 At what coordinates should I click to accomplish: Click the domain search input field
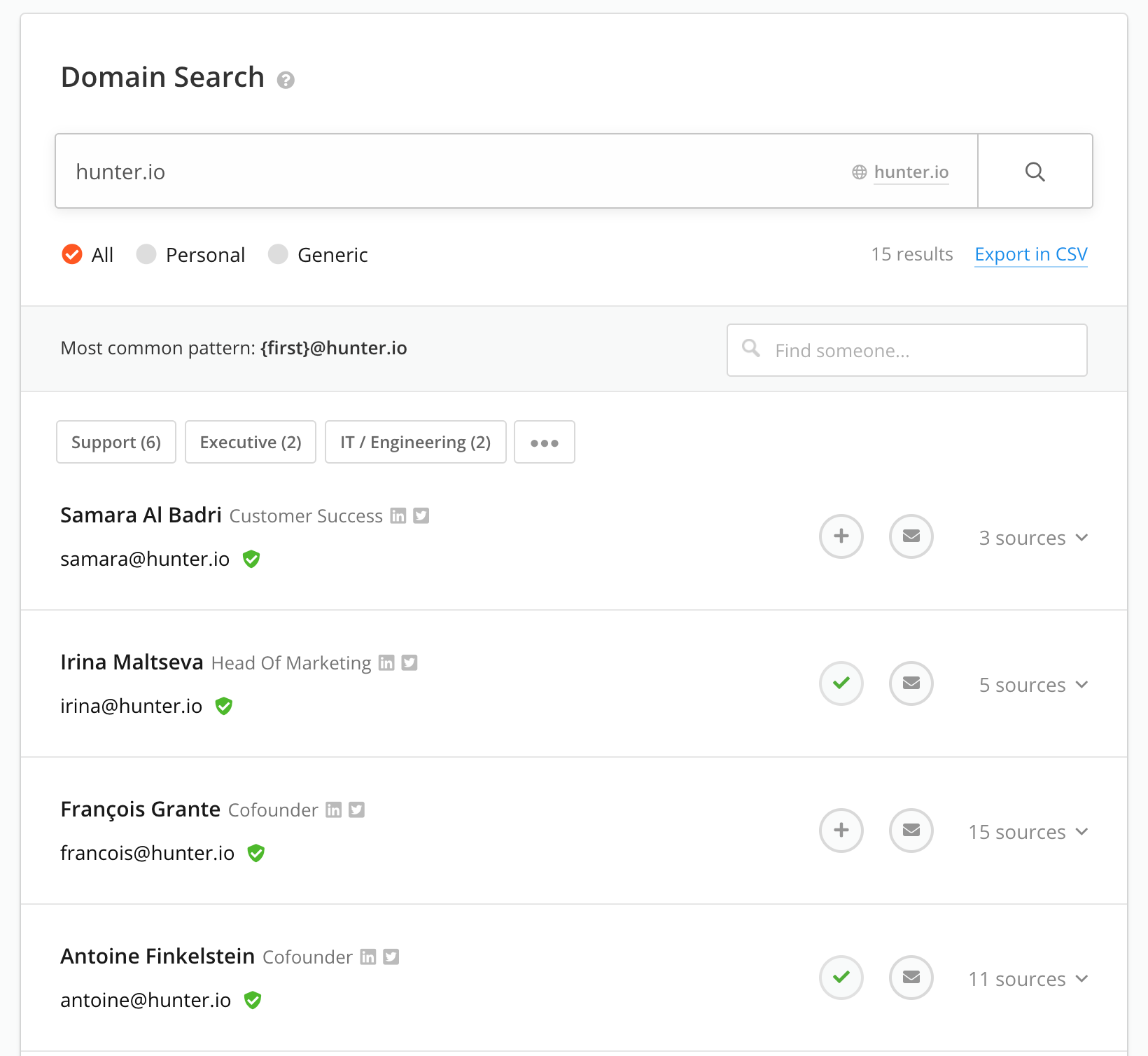[x=517, y=171]
